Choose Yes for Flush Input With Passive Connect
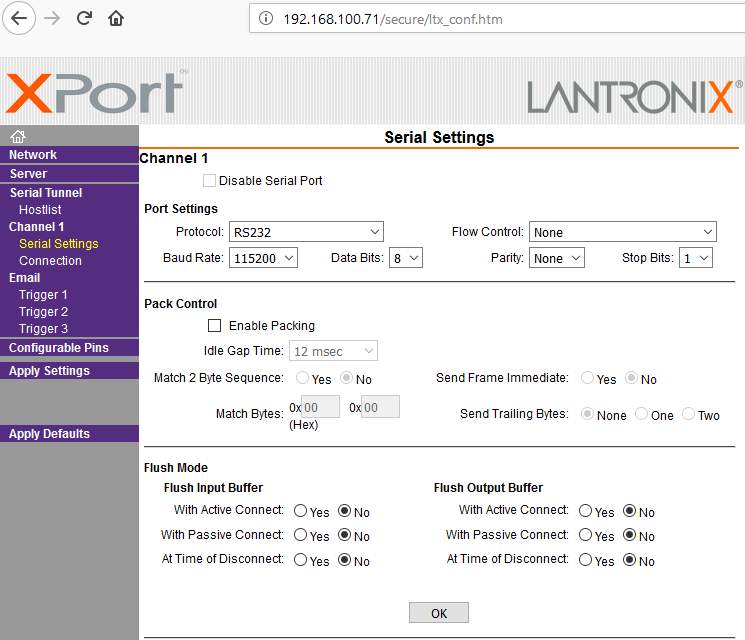This screenshot has height=640, width=745. click(x=300, y=535)
